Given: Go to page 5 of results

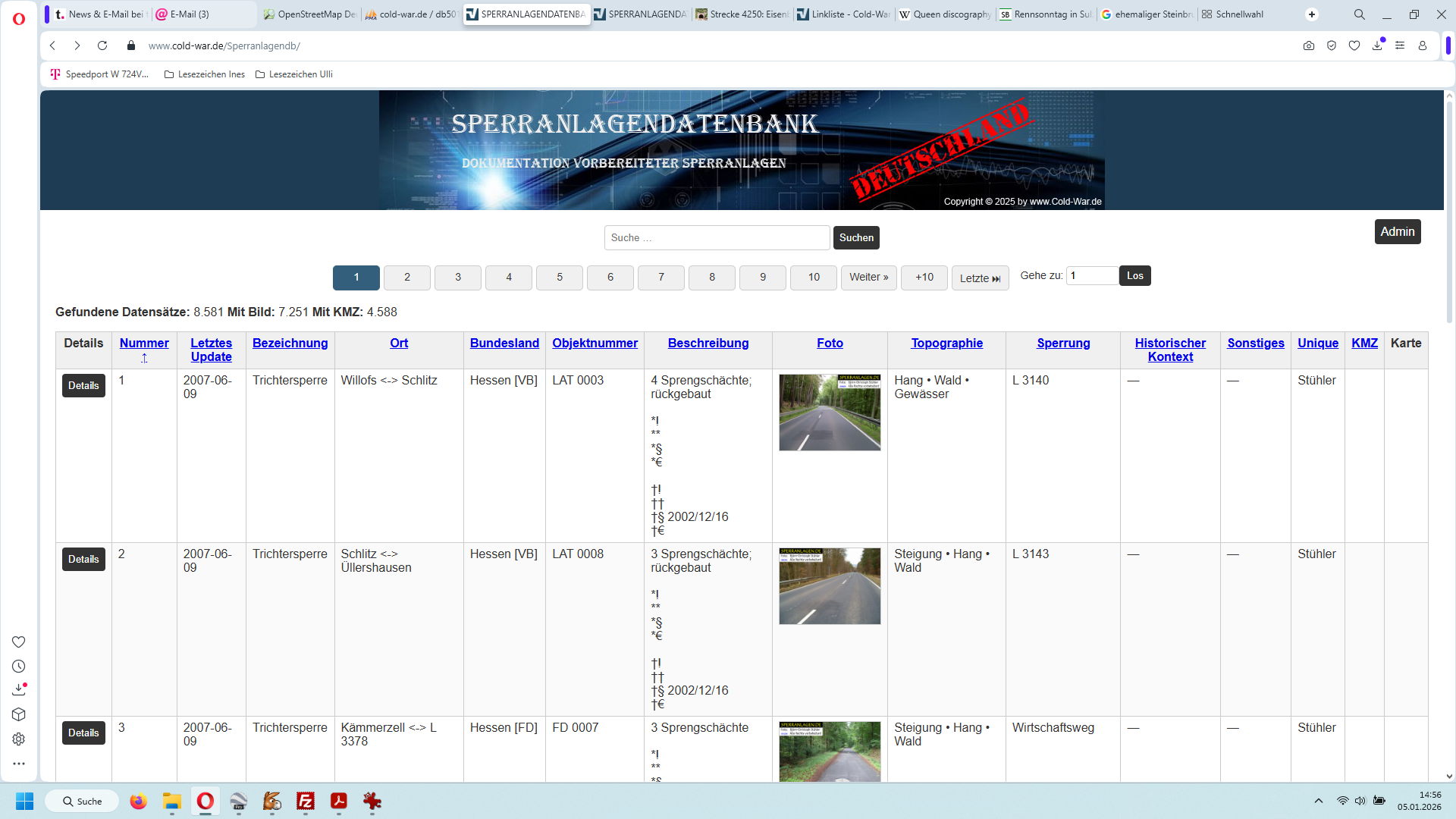Looking at the screenshot, I should tap(560, 277).
